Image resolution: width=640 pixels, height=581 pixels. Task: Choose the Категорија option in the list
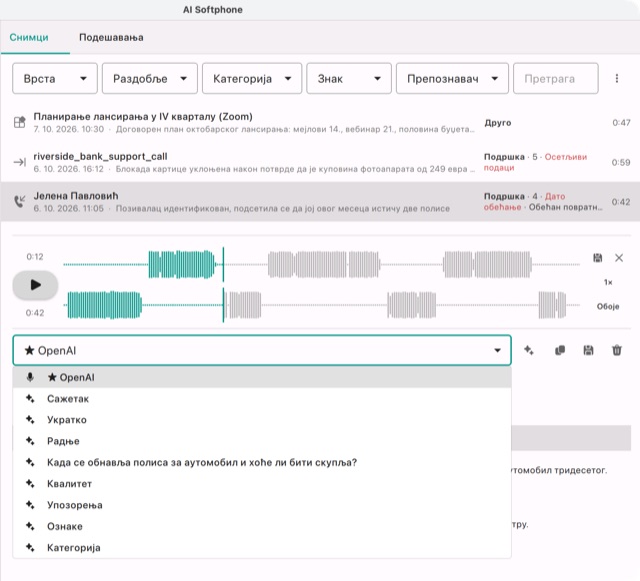point(262,548)
